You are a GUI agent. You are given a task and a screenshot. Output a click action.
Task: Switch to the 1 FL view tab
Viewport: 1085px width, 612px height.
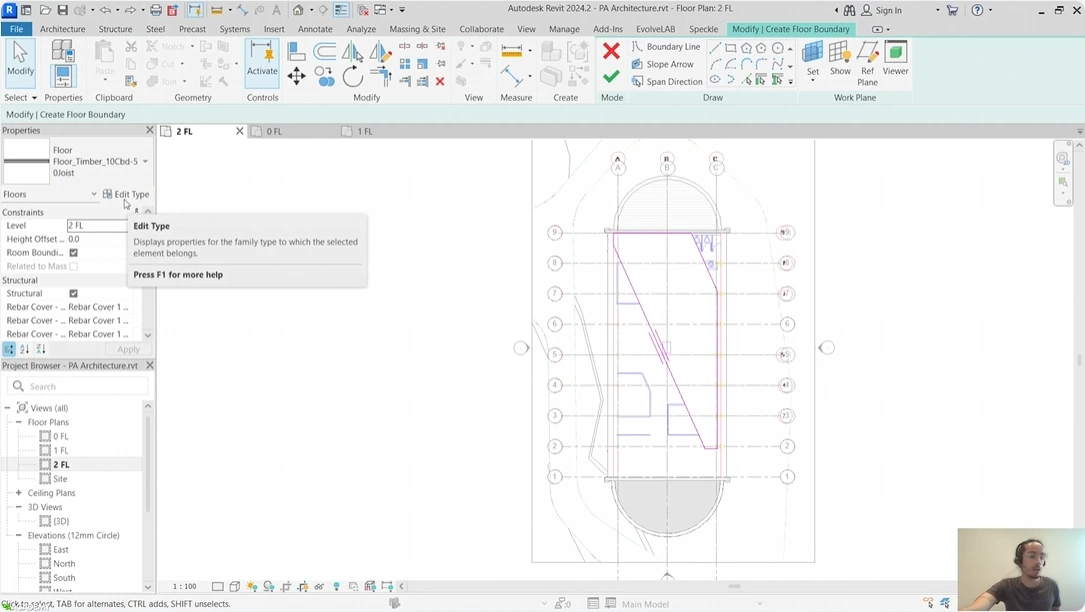tap(365, 132)
